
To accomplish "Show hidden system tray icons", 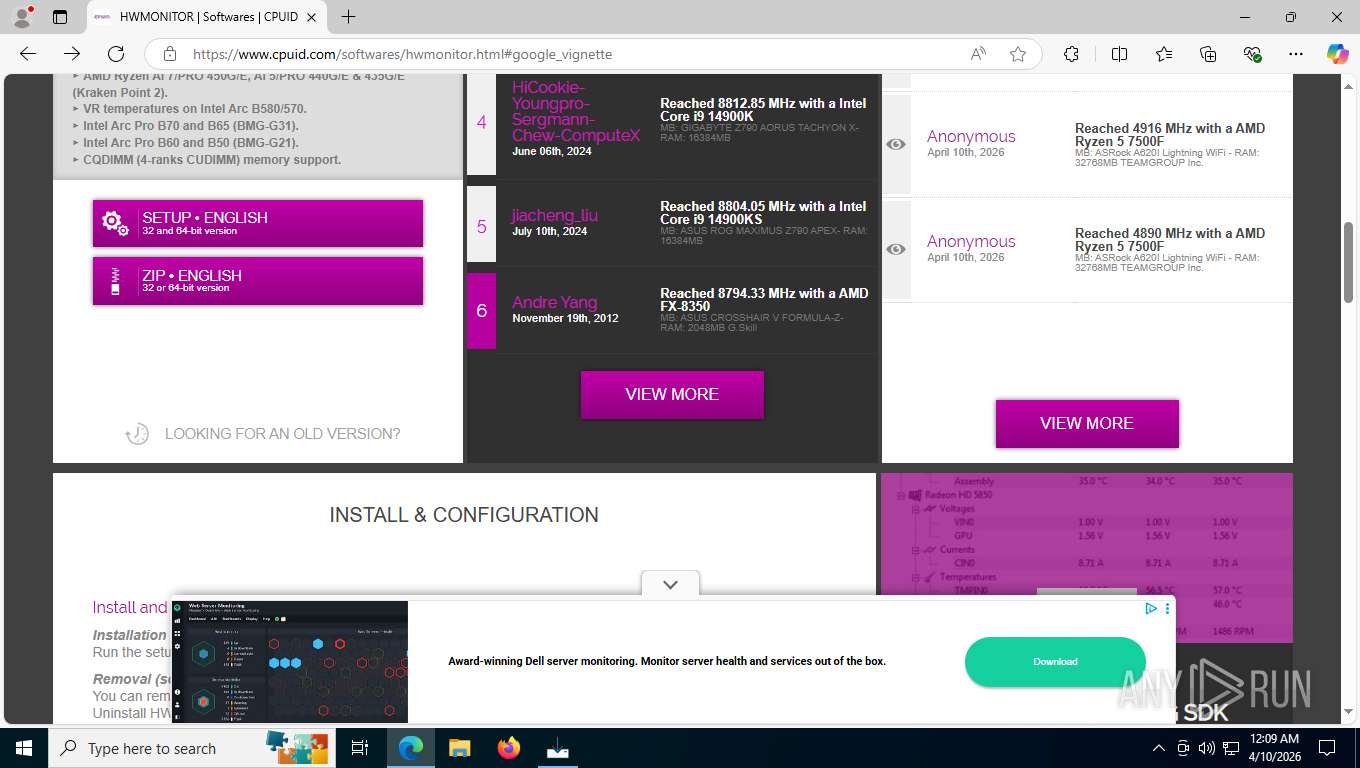I will 1159,748.
